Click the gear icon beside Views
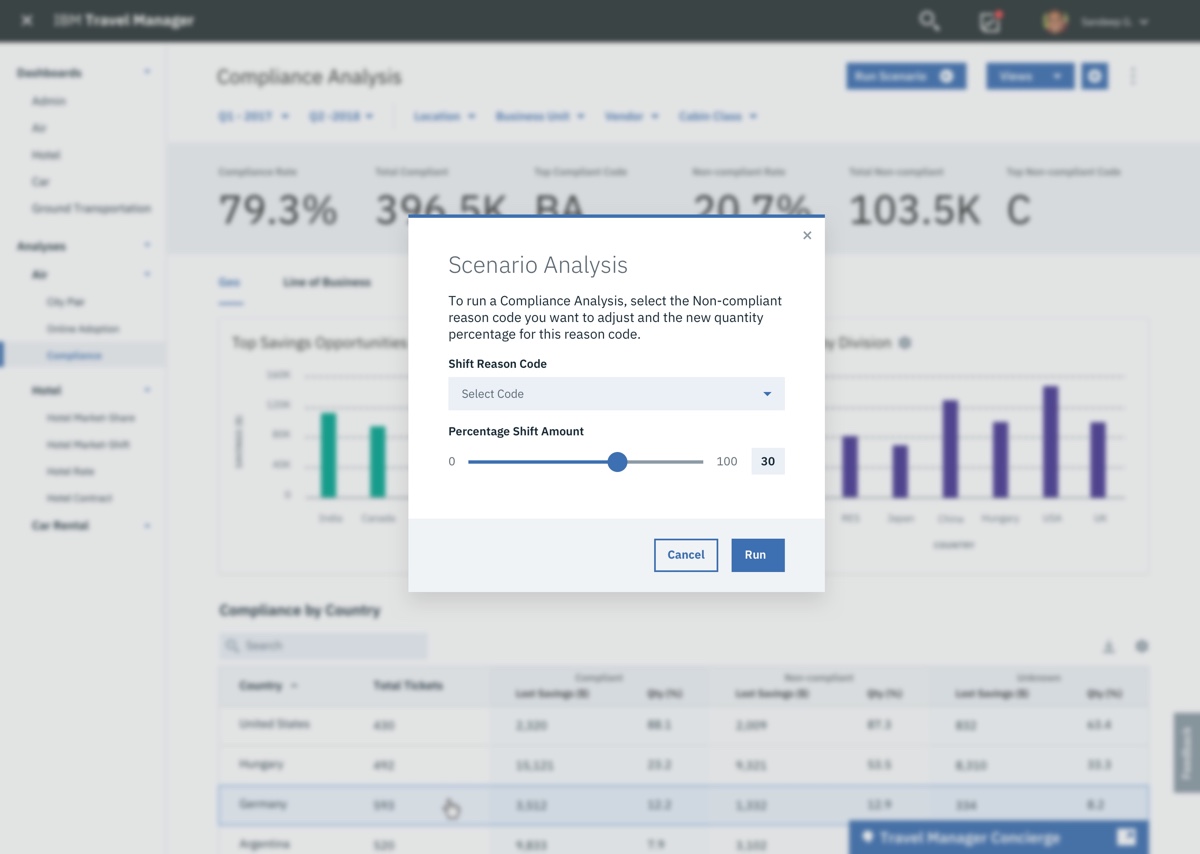This screenshot has height=854, width=1200. [1094, 77]
